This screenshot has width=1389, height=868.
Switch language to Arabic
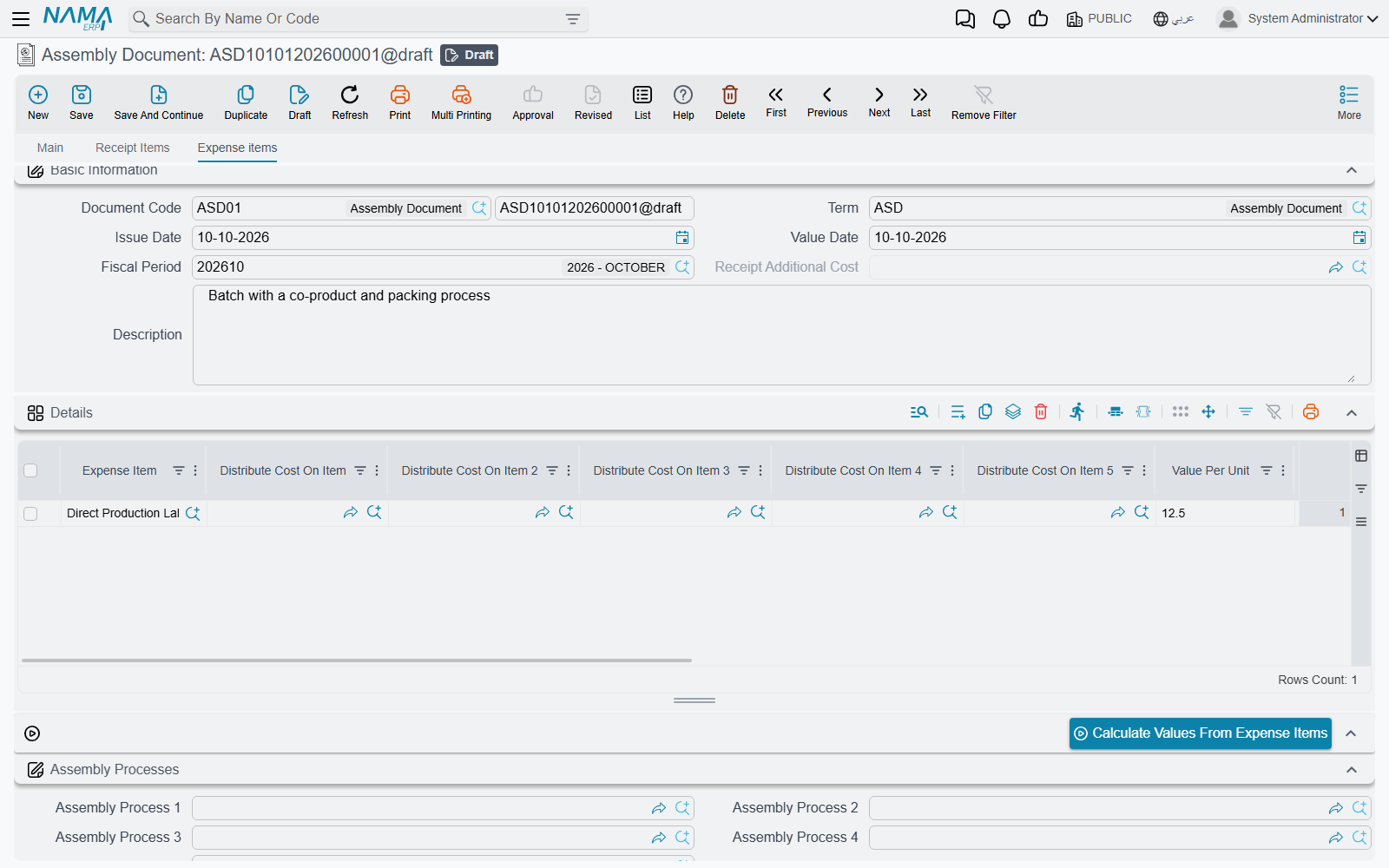click(x=1174, y=18)
